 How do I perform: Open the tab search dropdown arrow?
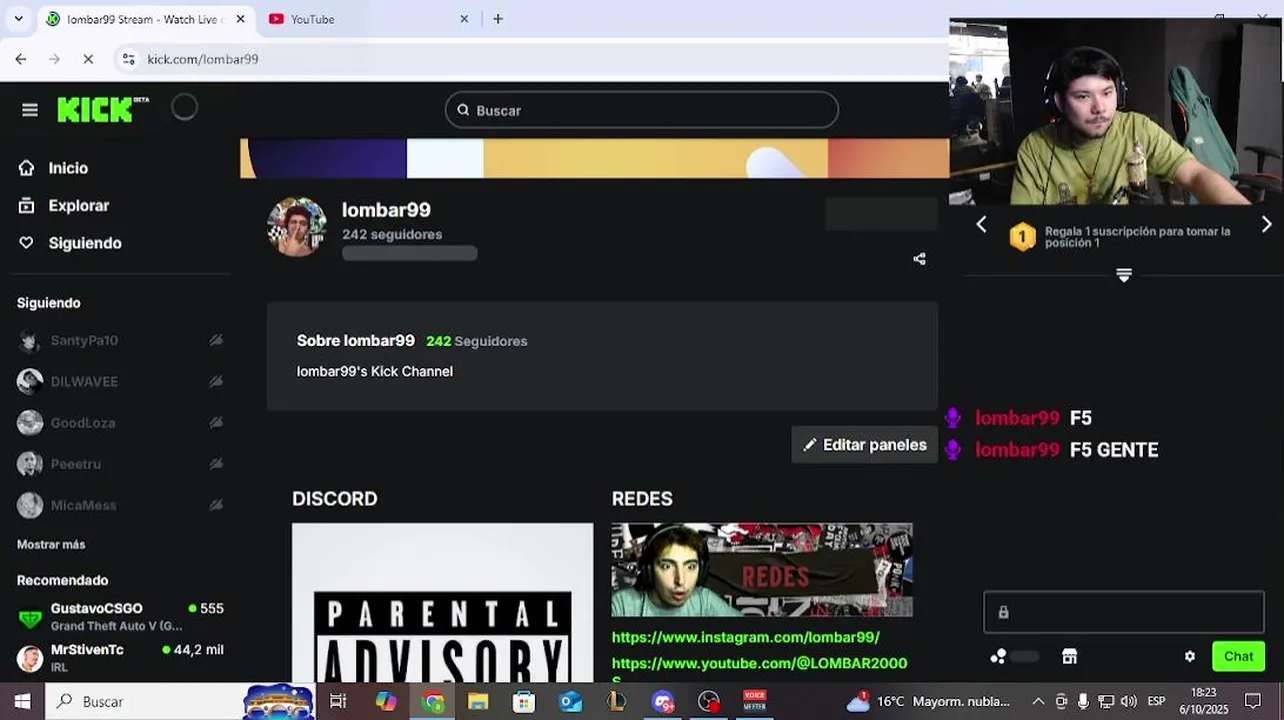click(18, 19)
